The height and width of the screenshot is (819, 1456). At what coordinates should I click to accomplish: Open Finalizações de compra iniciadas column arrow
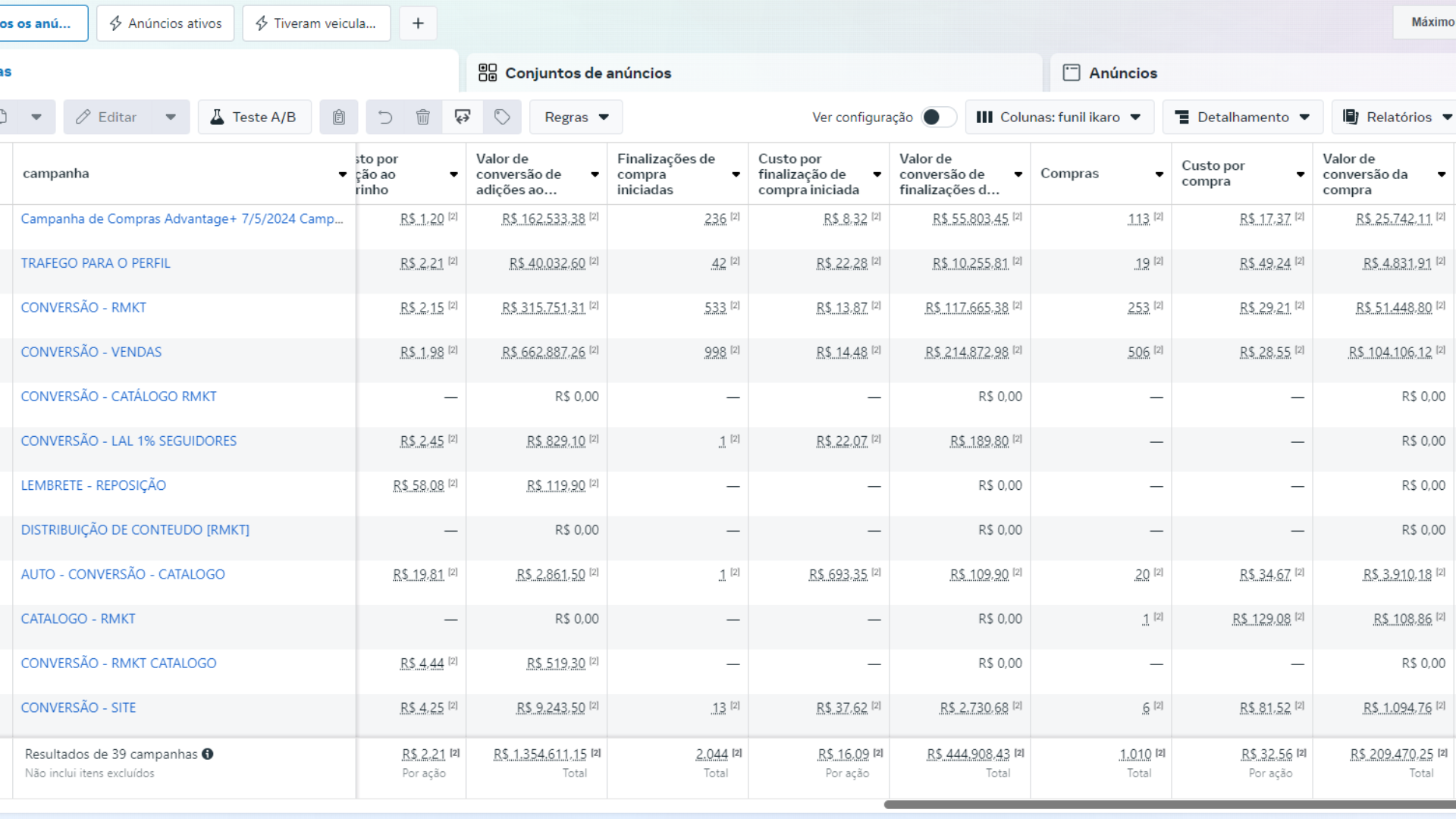[x=736, y=174]
